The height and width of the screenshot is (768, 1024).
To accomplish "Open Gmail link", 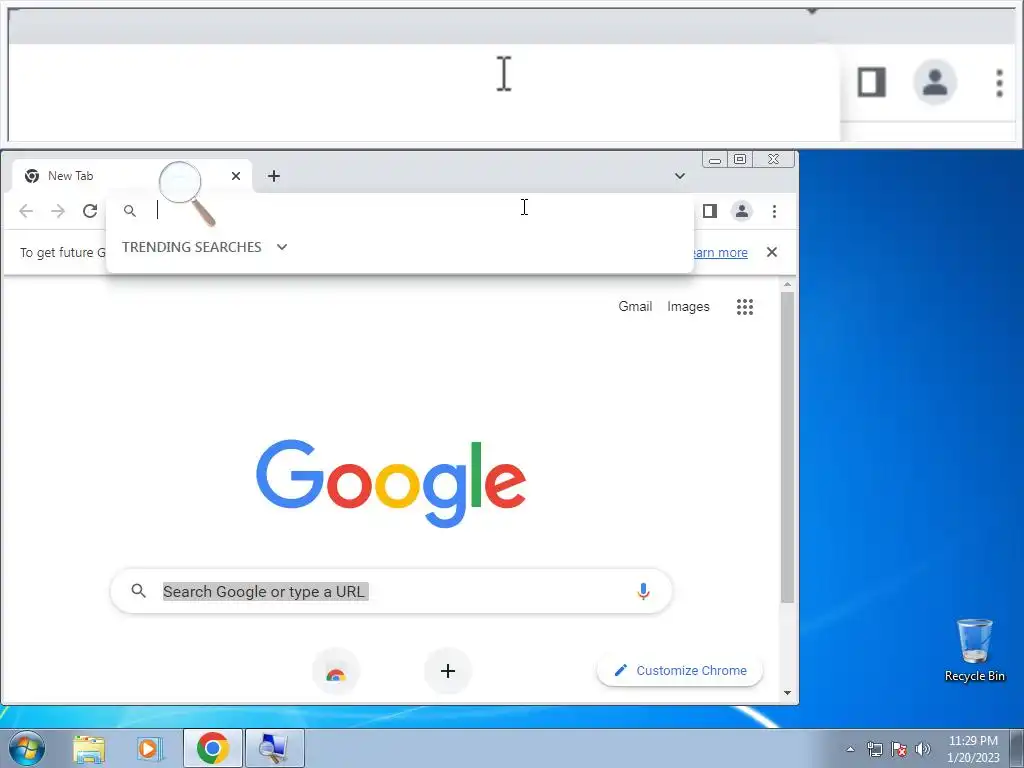I will (x=635, y=306).
